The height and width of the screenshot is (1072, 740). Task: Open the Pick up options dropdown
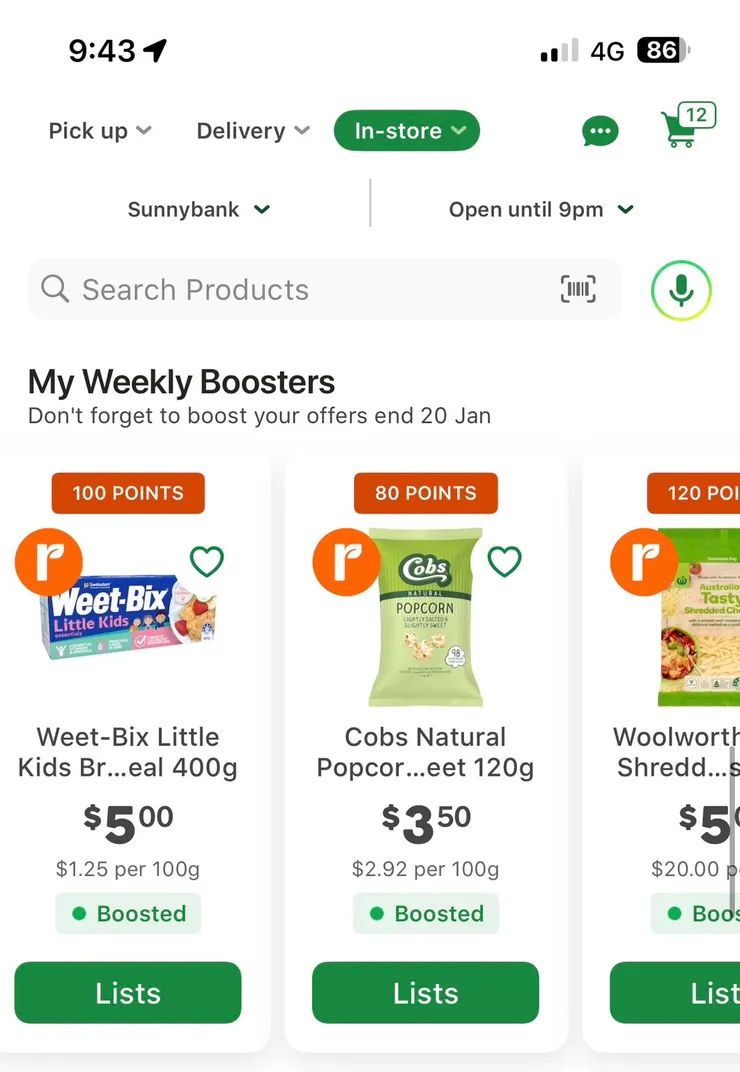point(100,131)
